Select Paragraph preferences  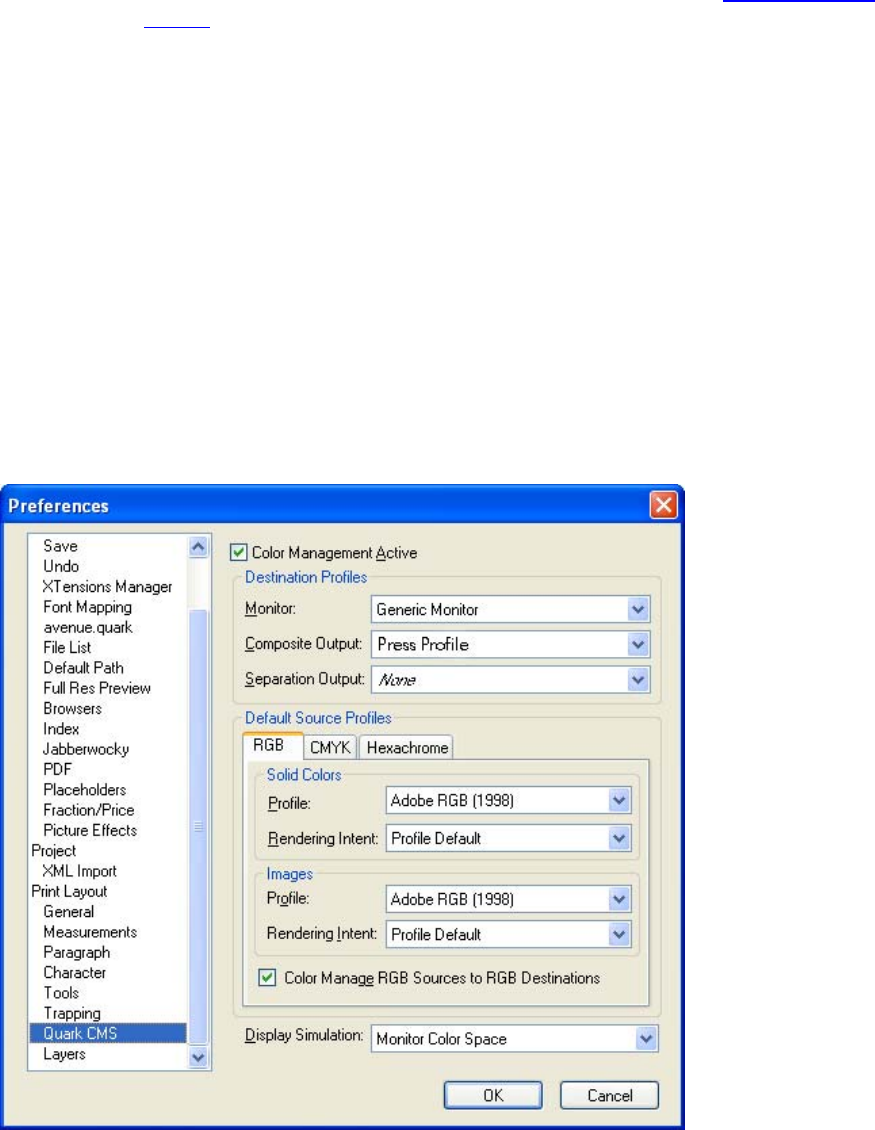click(x=76, y=952)
